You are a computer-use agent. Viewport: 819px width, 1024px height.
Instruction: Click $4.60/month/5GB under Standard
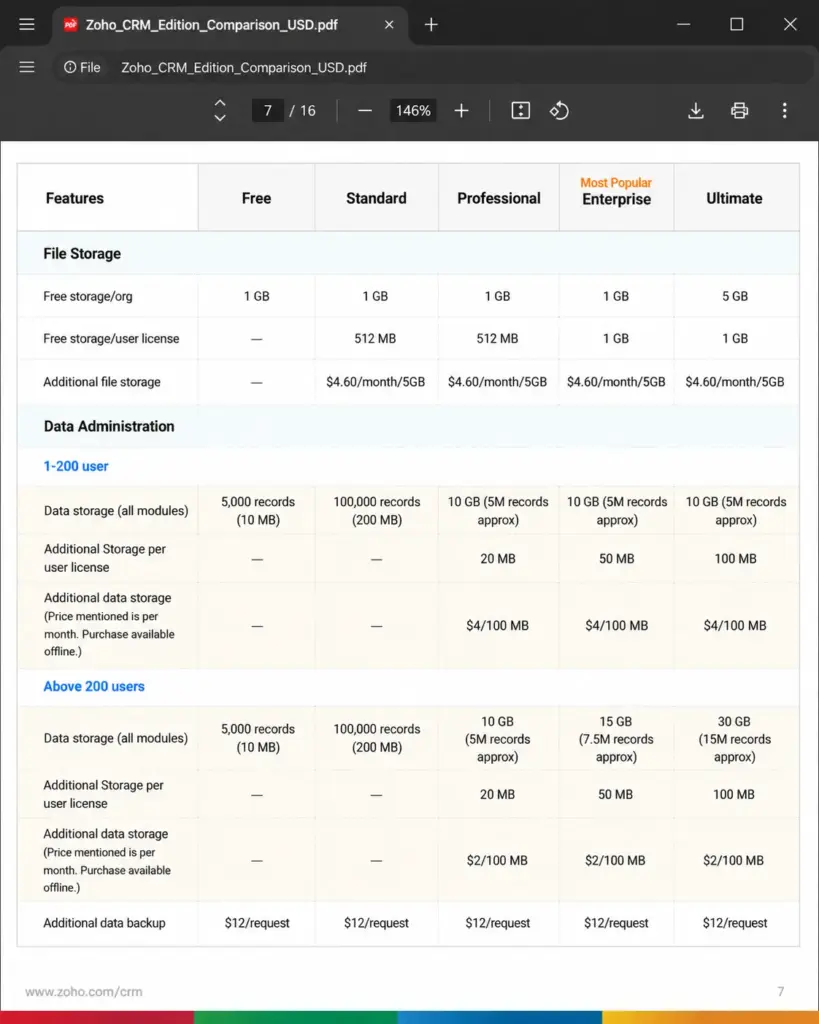(376, 382)
